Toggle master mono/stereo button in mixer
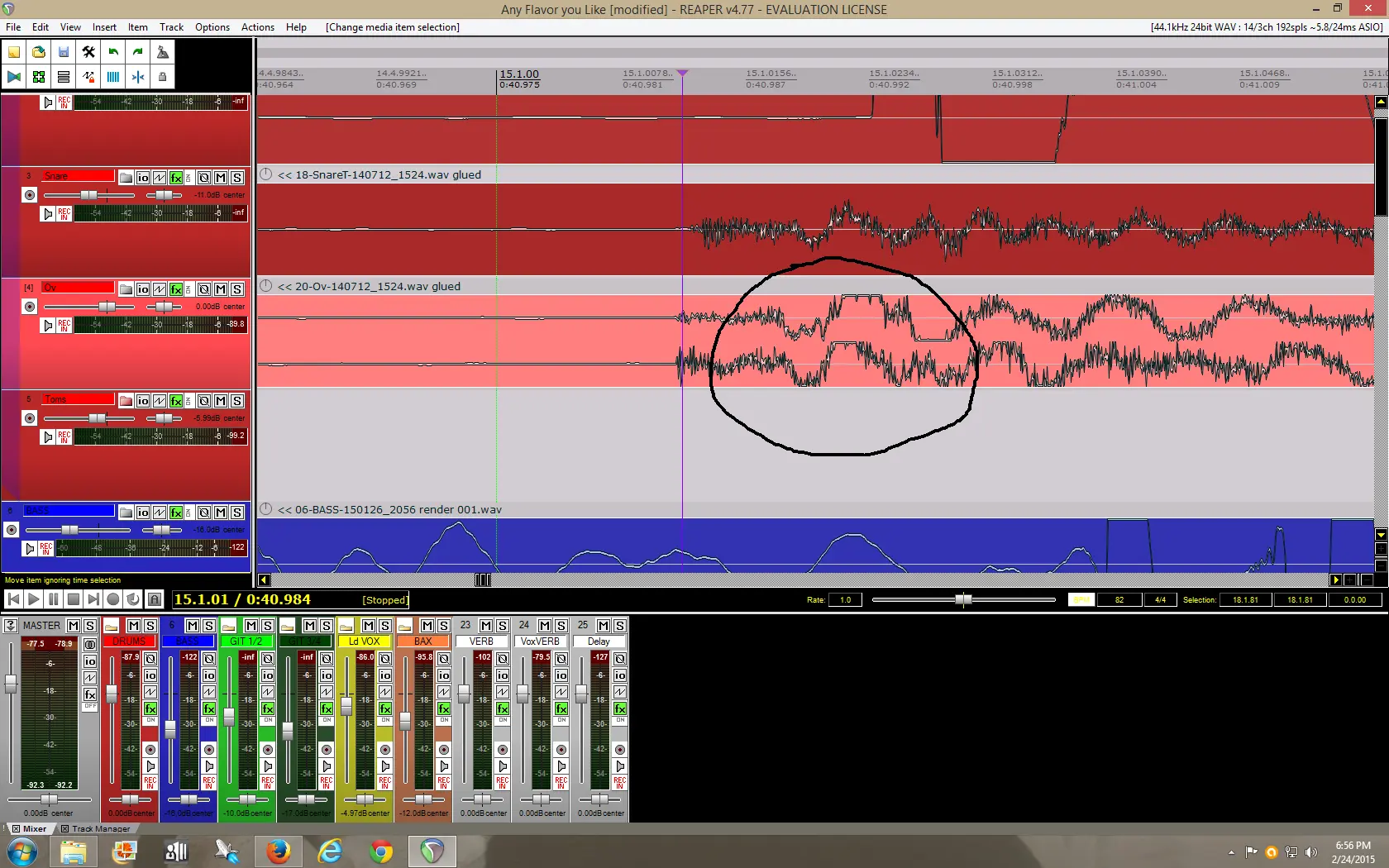The height and width of the screenshot is (868, 1389). tap(90, 645)
